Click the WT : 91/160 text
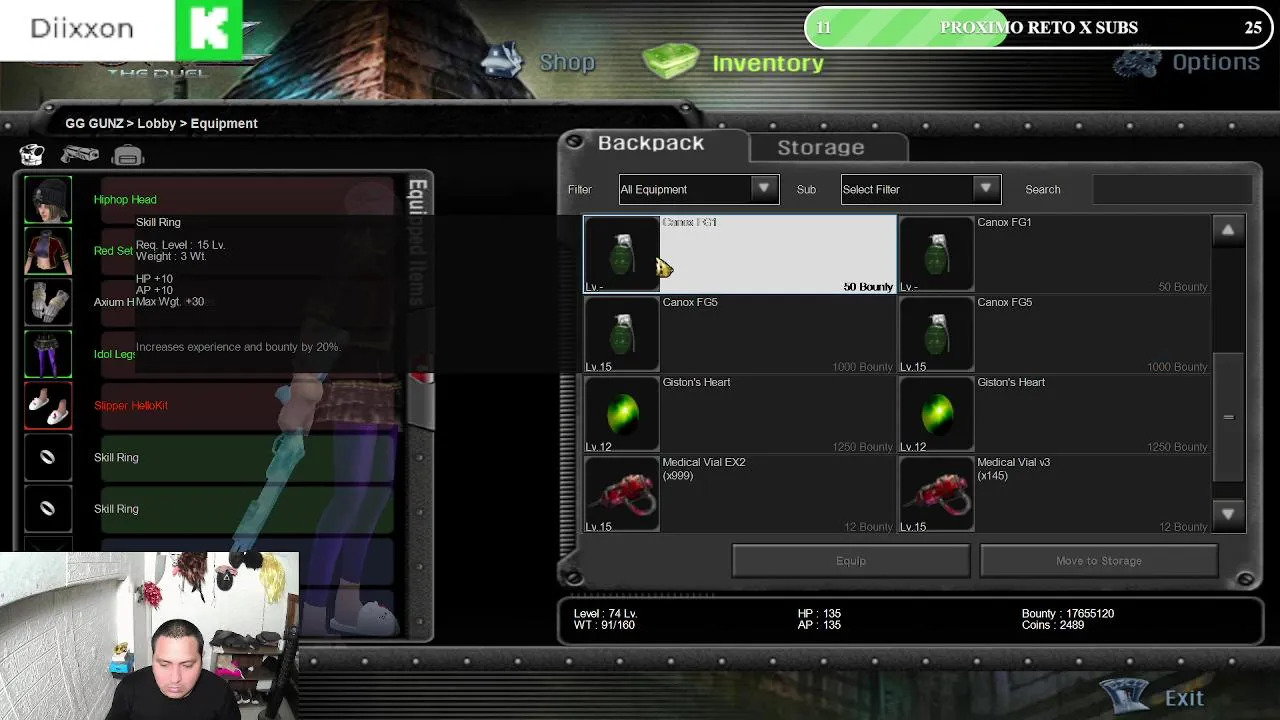 pyautogui.click(x=604, y=625)
